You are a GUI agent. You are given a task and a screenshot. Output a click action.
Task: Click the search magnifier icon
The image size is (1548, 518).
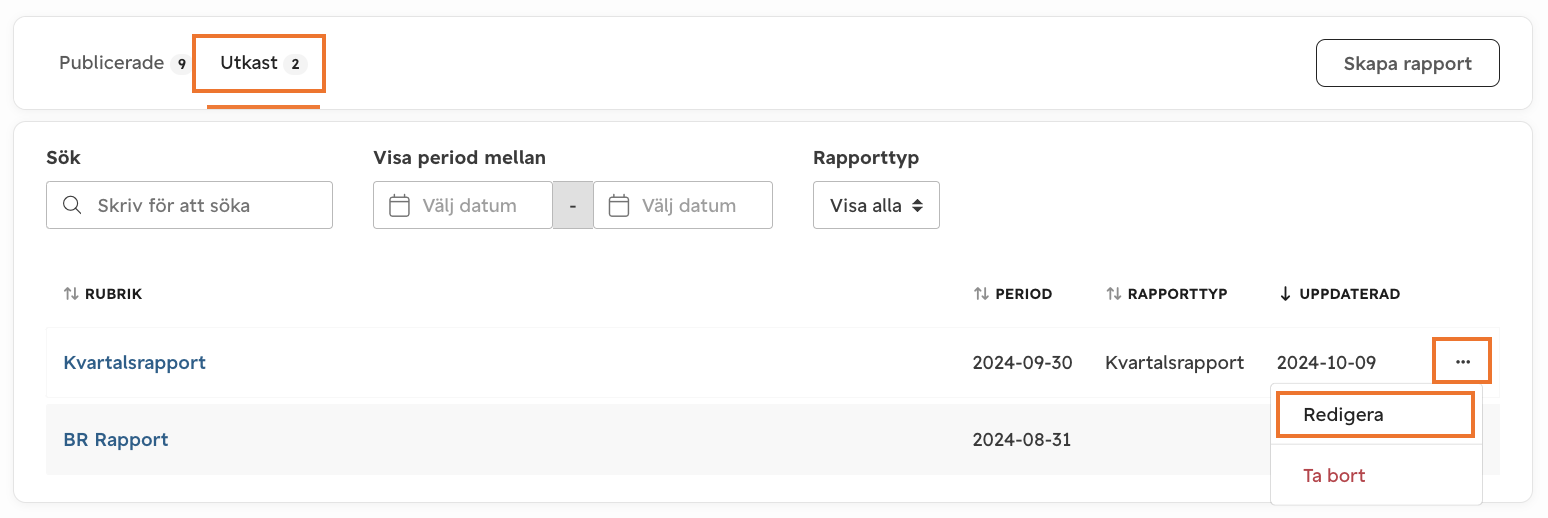point(71,205)
